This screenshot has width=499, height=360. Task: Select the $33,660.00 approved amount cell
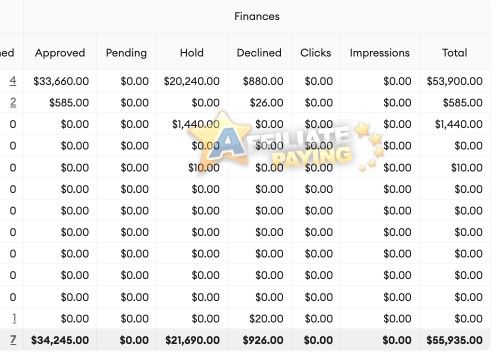61,81
